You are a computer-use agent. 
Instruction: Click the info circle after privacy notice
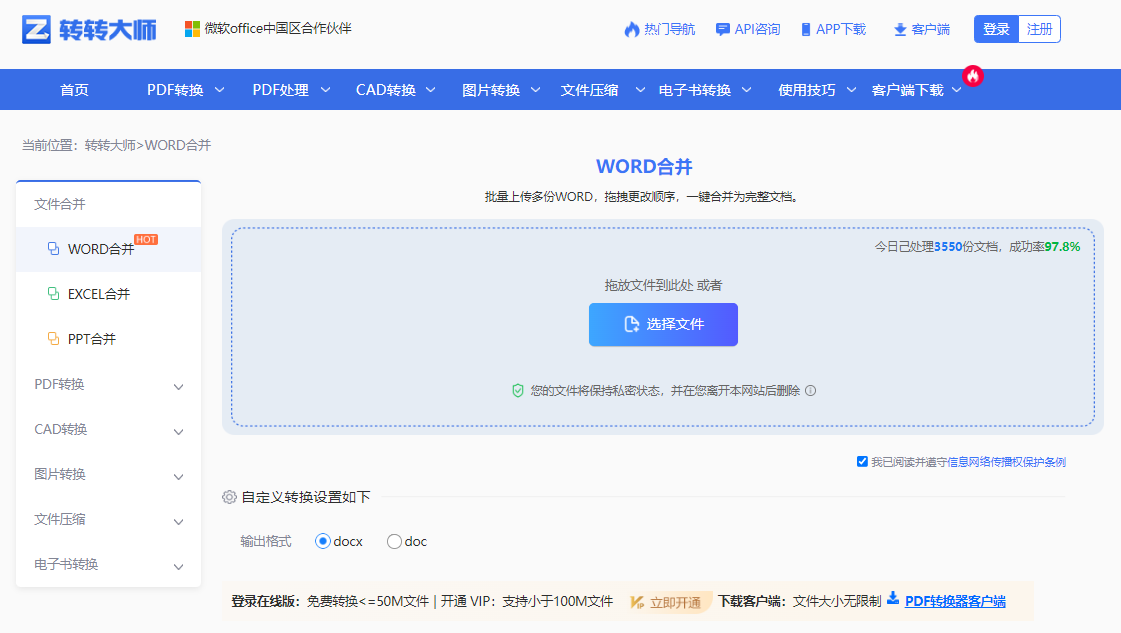(810, 391)
